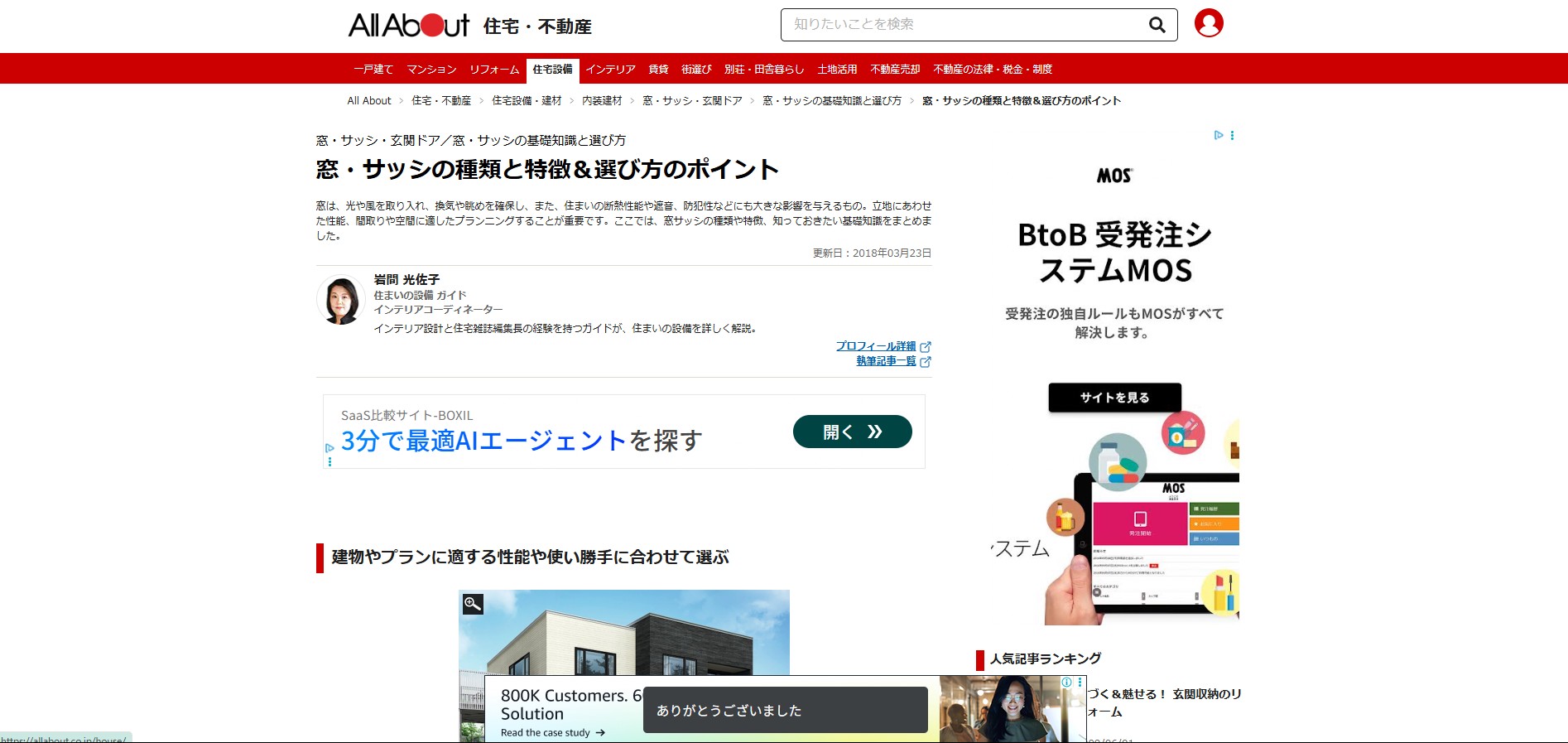
Task: Click the 玄関収納のリフォーム ranking article
Action: coord(1164,702)
